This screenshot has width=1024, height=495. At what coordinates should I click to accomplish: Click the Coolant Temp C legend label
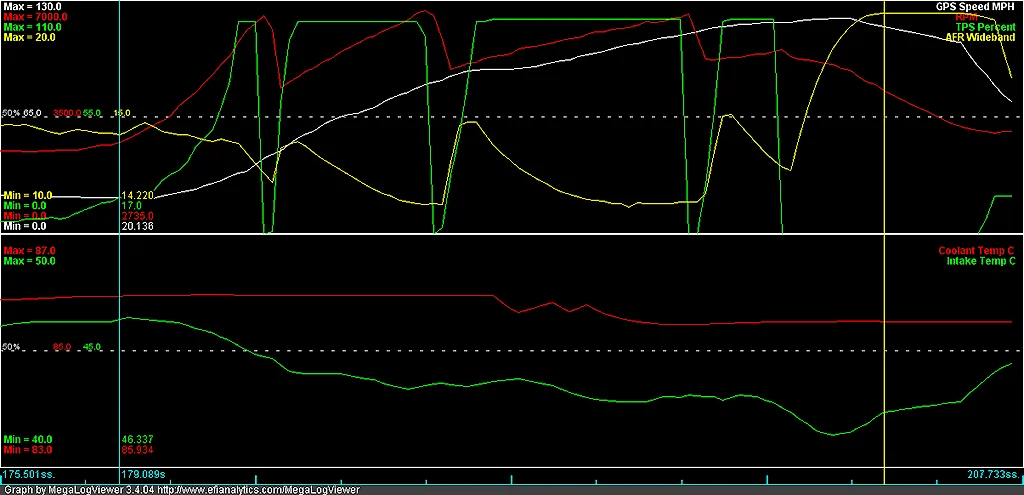coord(977,251)
